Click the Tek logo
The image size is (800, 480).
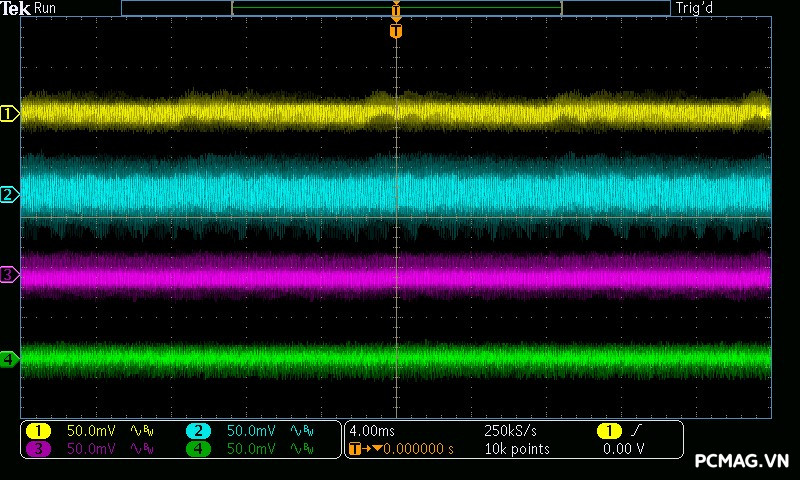pos(16,8)
